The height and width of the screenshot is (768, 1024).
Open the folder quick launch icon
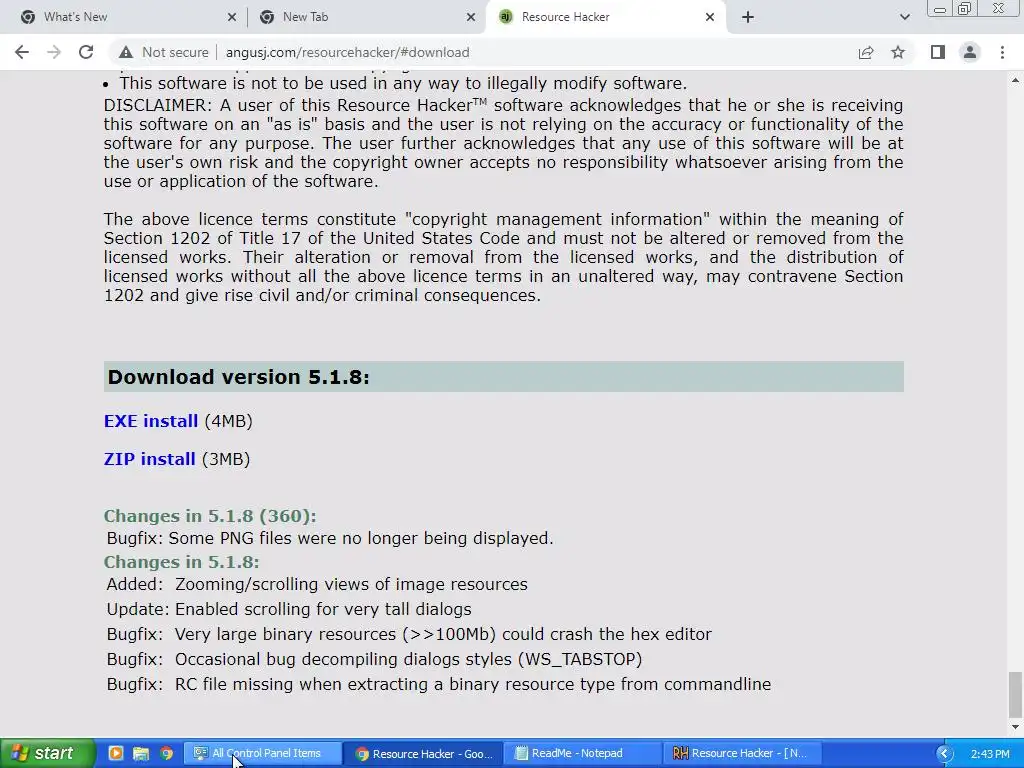click(x=141, y=753)
